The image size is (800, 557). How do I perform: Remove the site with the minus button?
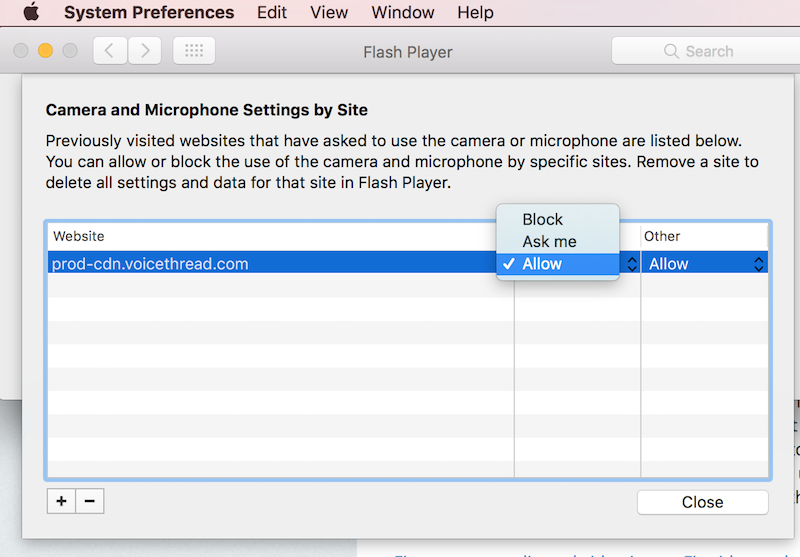(x=90, y=501)
